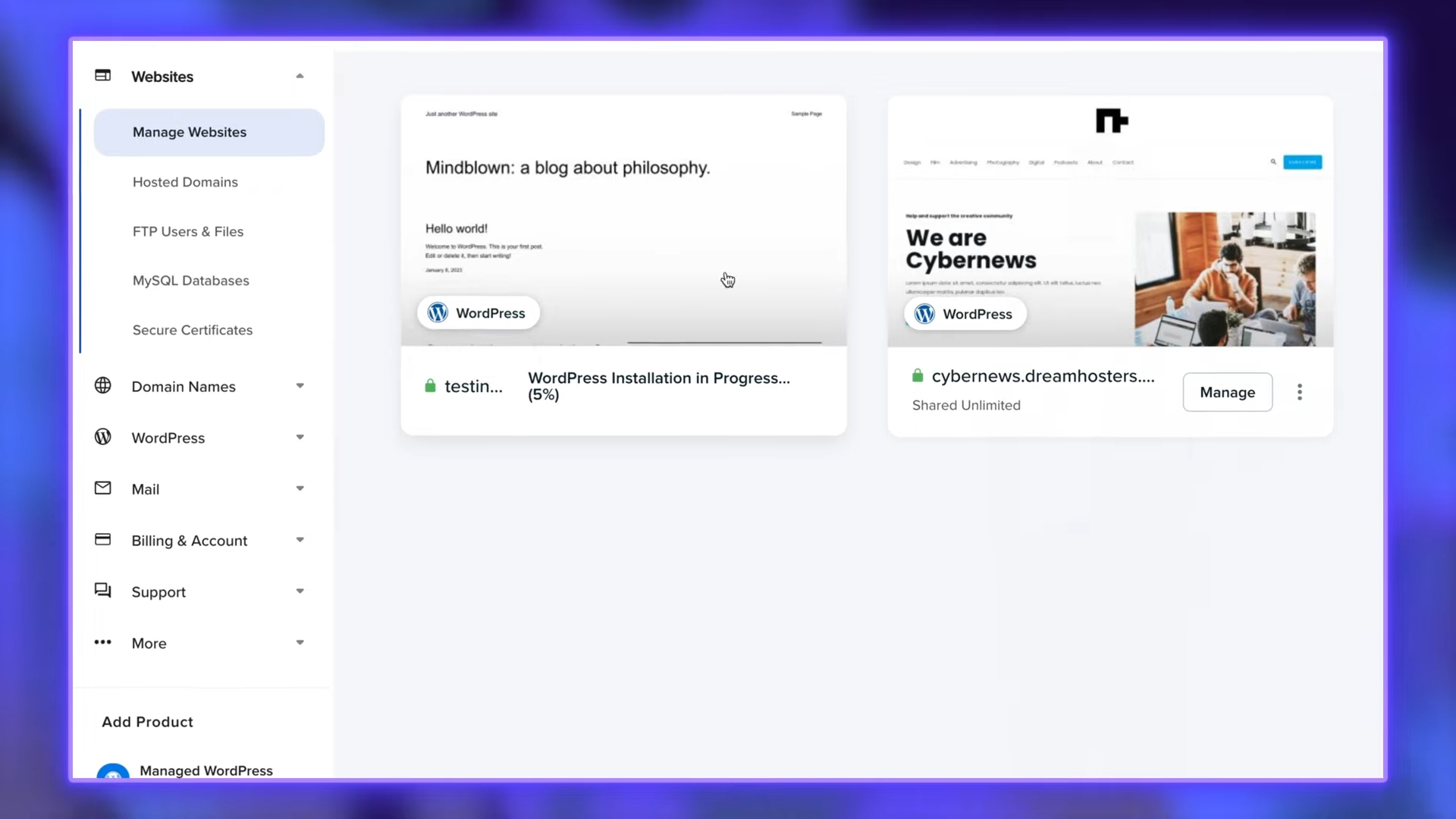Image resolution: width=1456 pixels, height=819 pixels.
Task: Click Manage button for cybernews site
Action: (1228, 392)
